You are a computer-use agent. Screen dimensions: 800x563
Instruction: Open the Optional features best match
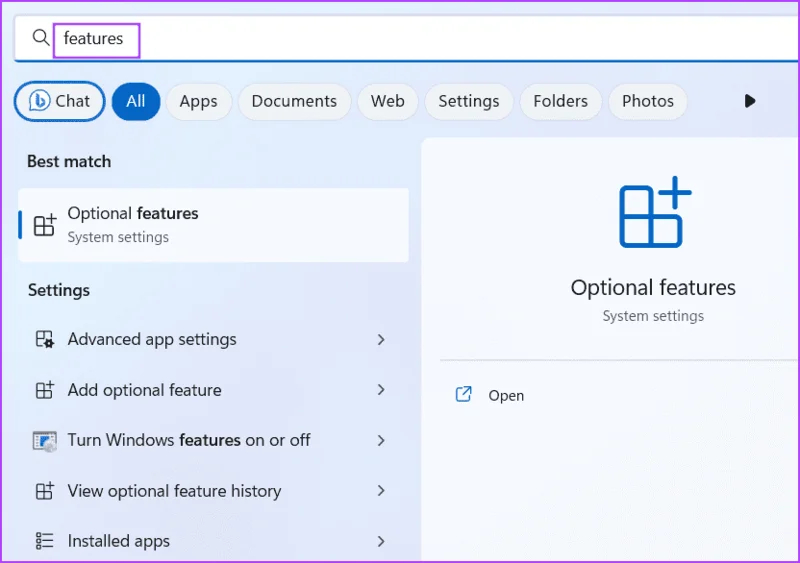[x=213, y=225]
